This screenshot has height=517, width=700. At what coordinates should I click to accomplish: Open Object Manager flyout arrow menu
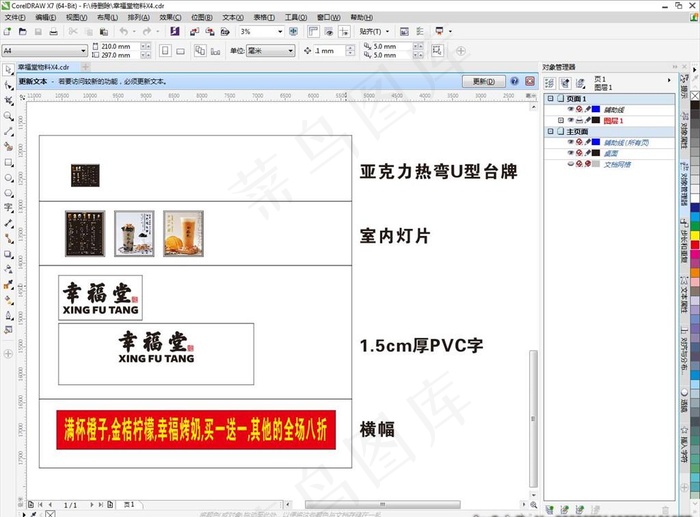tap(669, 80)
